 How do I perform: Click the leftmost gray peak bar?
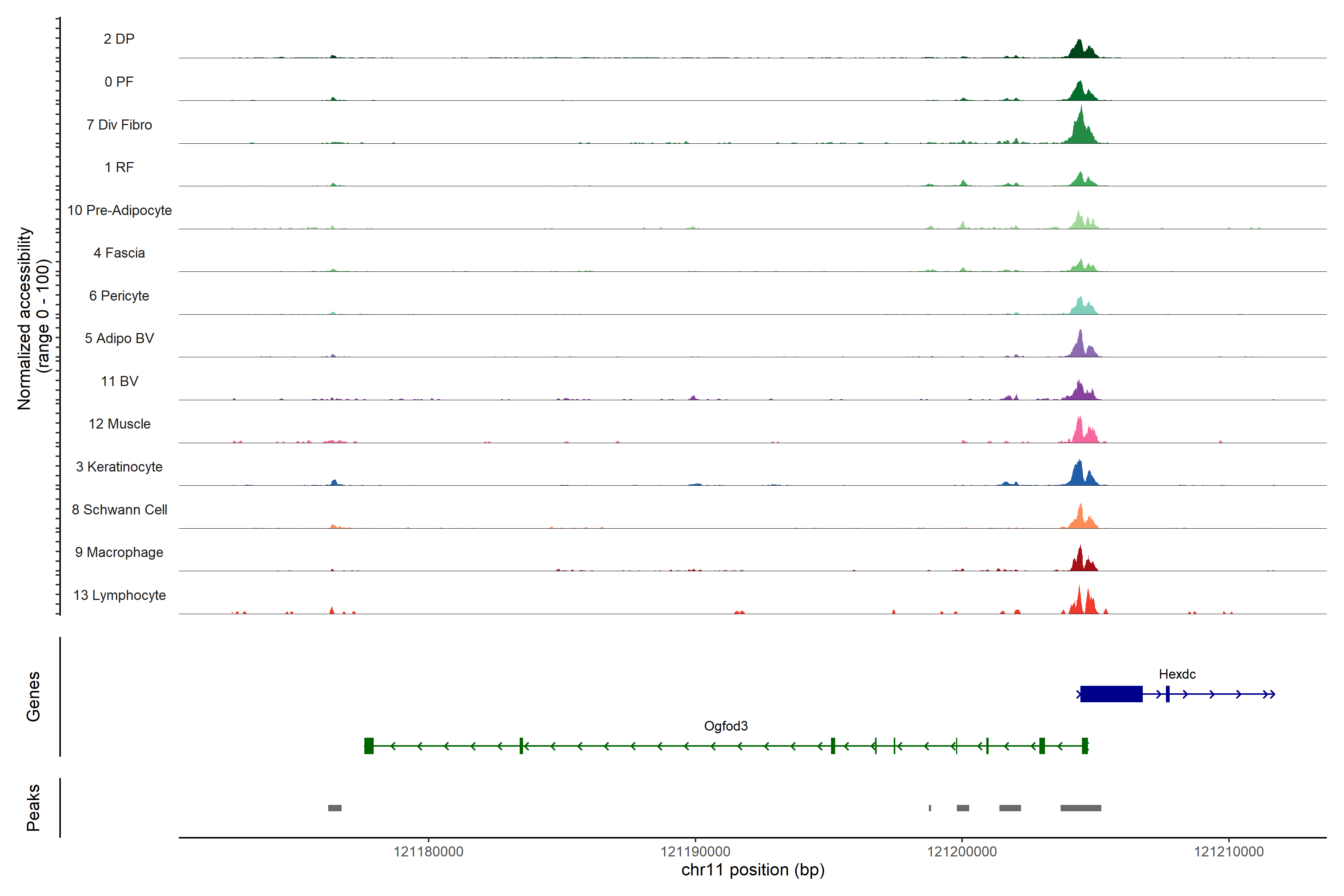[x=335, y=808]
